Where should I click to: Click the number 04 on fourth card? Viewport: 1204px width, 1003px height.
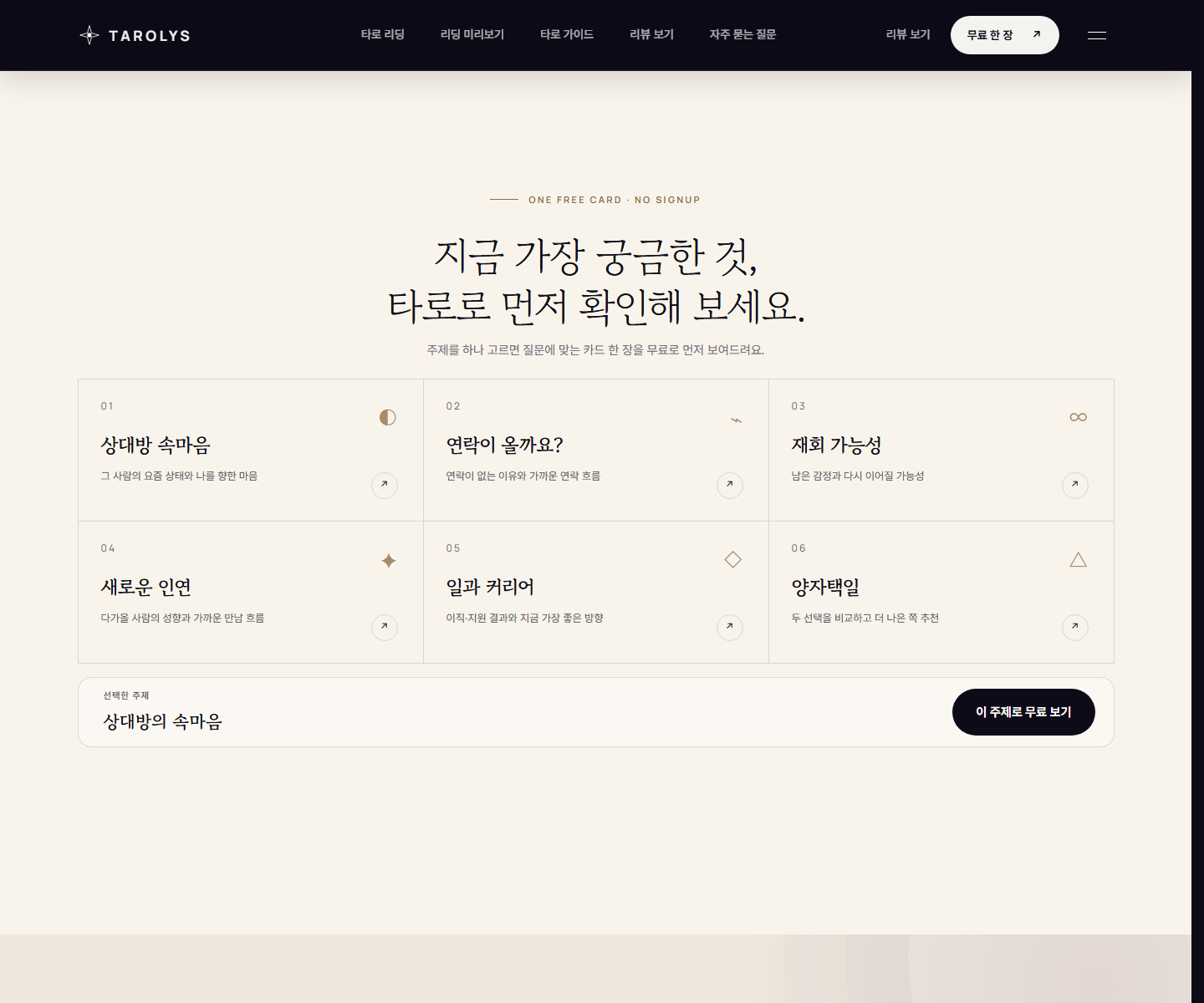[108, 548]
